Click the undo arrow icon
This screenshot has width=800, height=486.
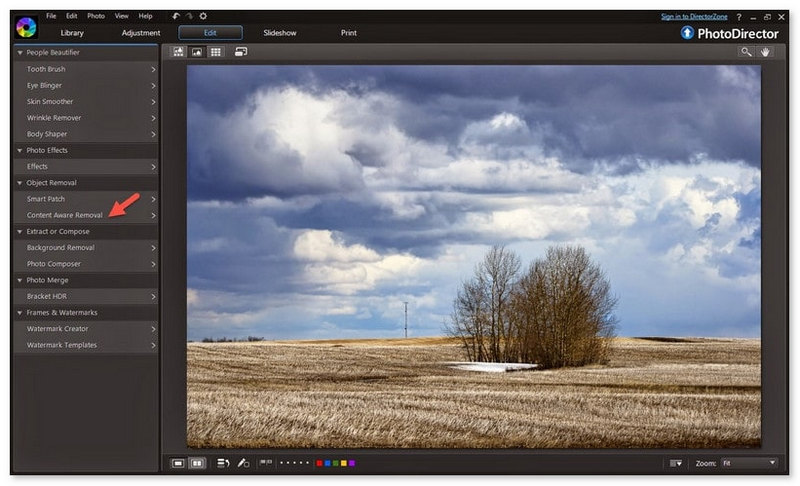[x=176, y=16]
